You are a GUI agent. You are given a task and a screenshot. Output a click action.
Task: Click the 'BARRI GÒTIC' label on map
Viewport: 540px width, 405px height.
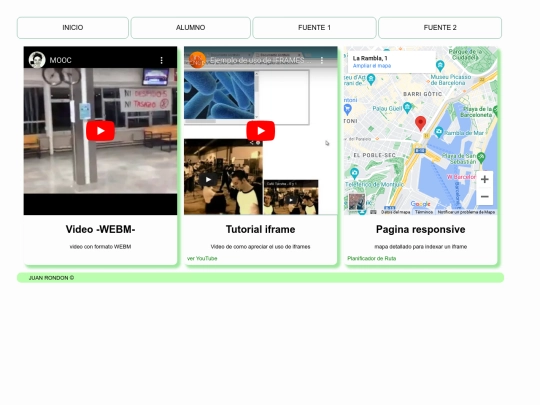point(422,94)
